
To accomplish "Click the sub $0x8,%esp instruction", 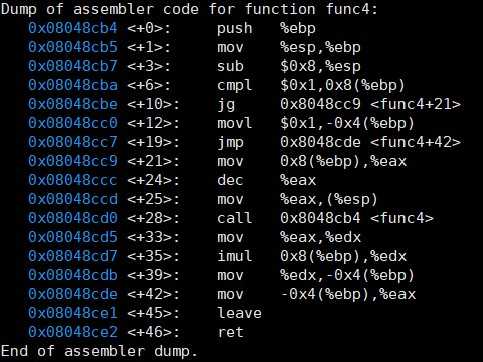I will point(289,66).
